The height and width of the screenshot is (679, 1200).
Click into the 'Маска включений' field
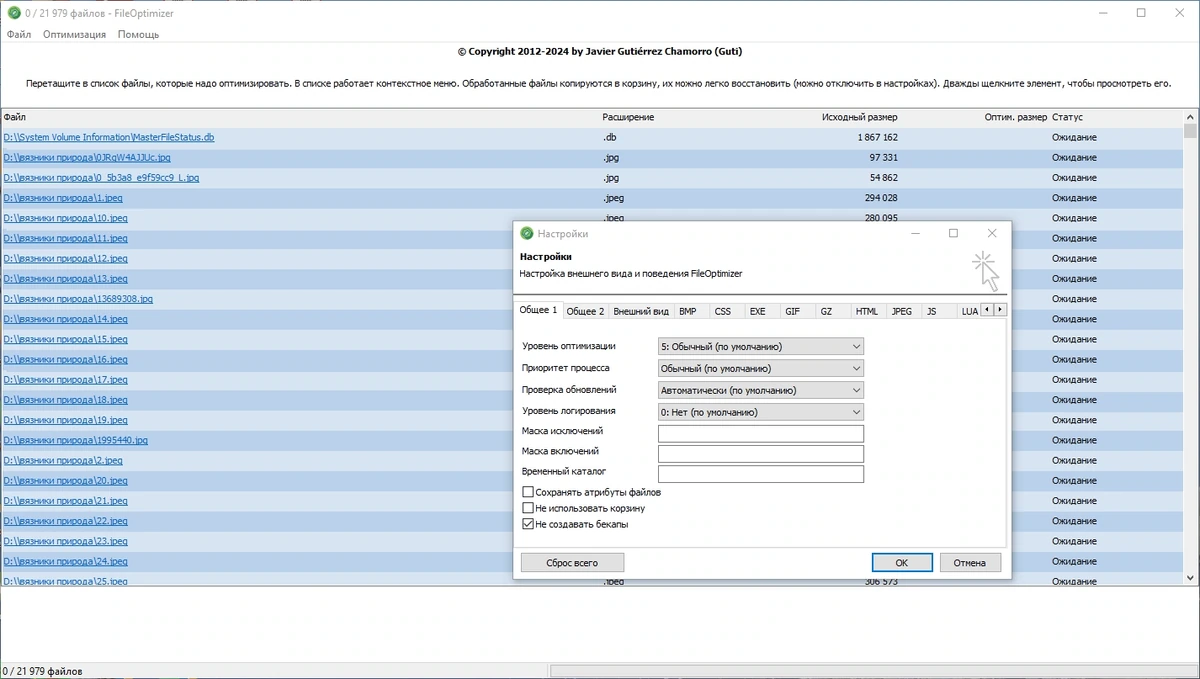point(761,454)
